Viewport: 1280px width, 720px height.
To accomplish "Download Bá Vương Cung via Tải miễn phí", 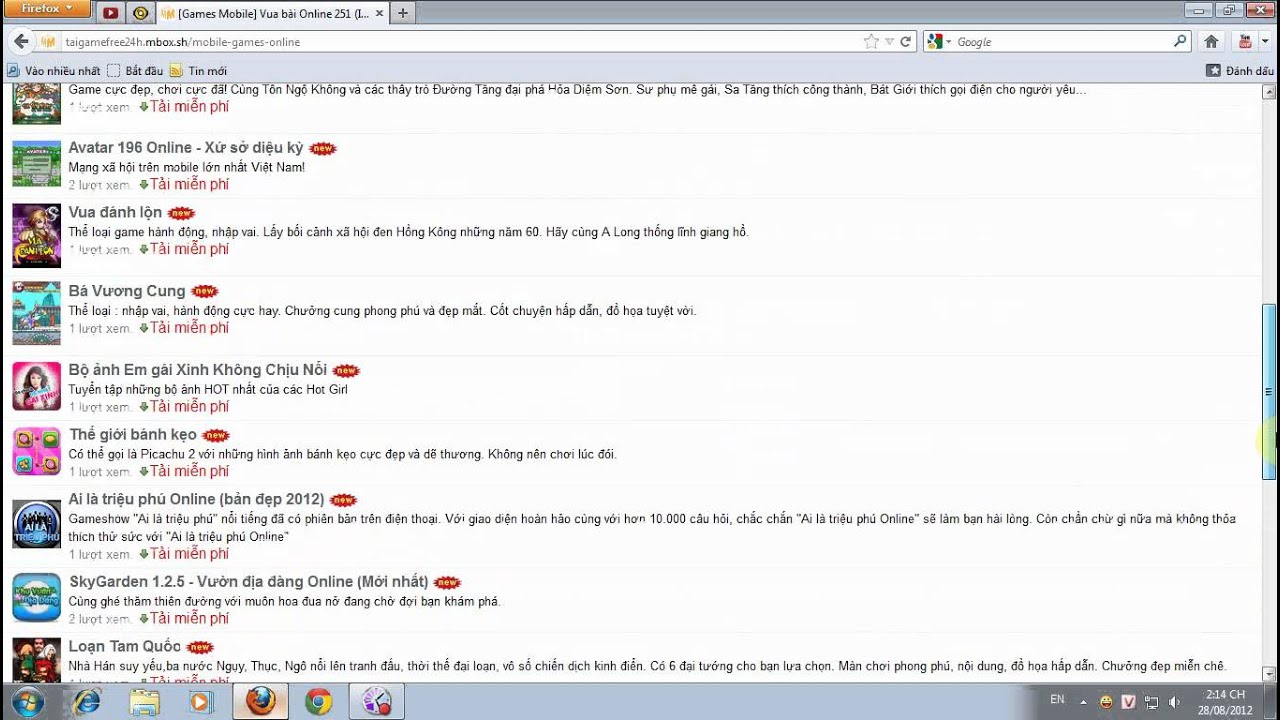I will click(x=189, y=328).
